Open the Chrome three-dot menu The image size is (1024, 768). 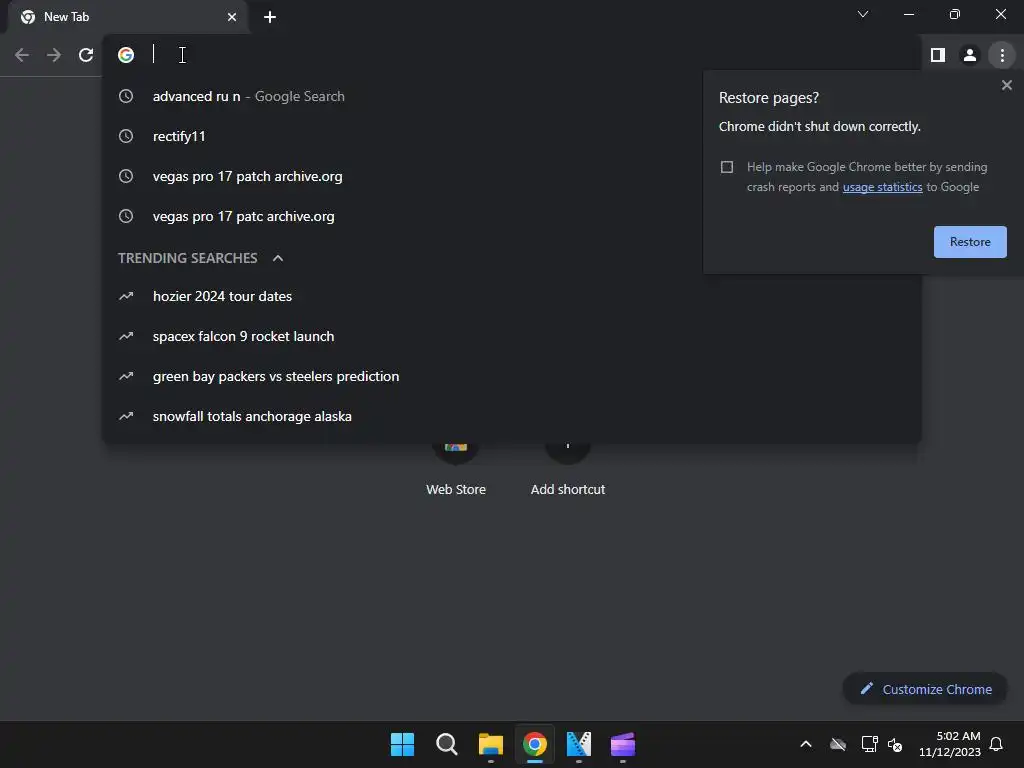[x=1002, y=55]
